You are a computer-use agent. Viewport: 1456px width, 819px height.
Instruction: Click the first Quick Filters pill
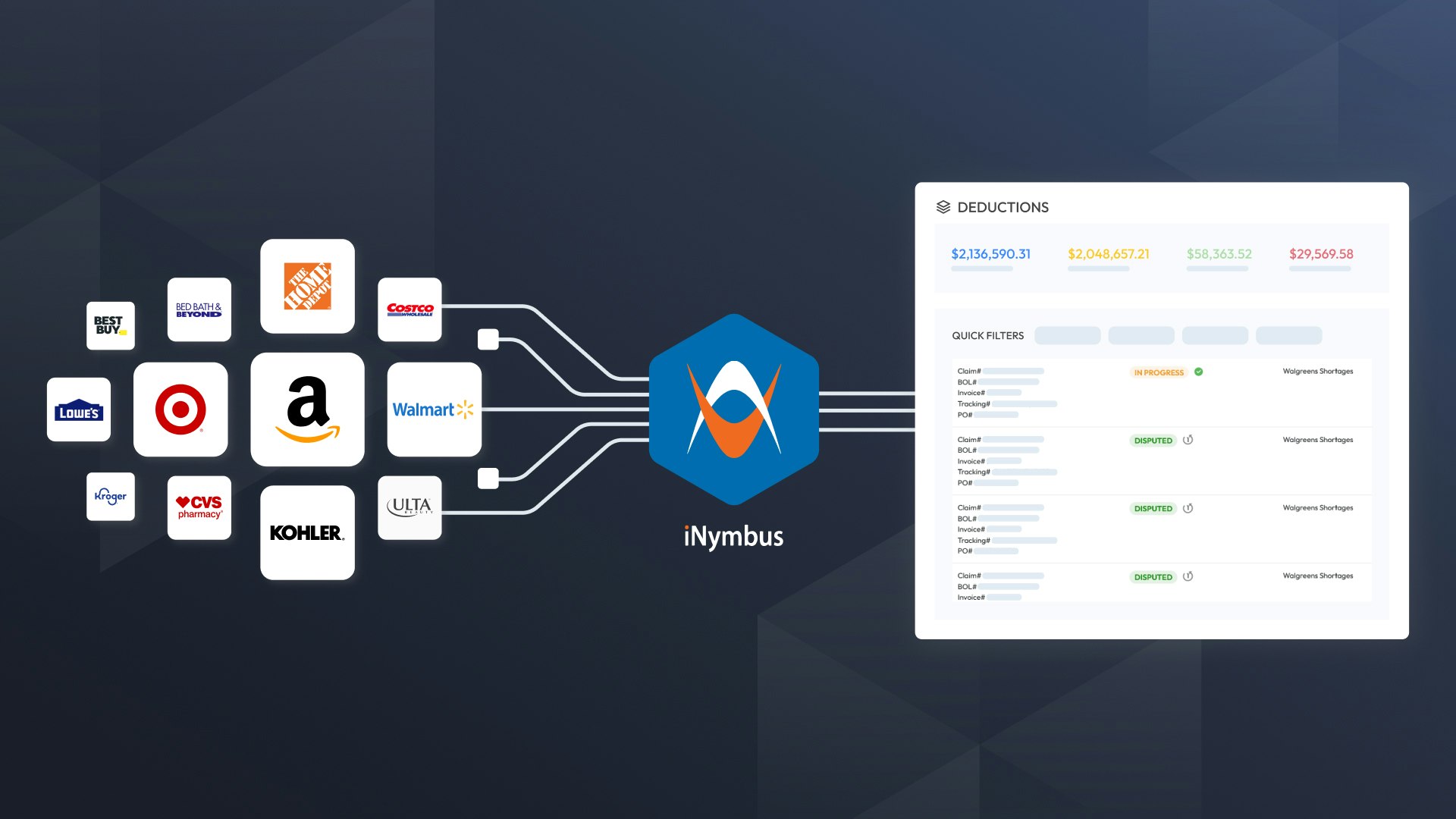(1067, 335)
